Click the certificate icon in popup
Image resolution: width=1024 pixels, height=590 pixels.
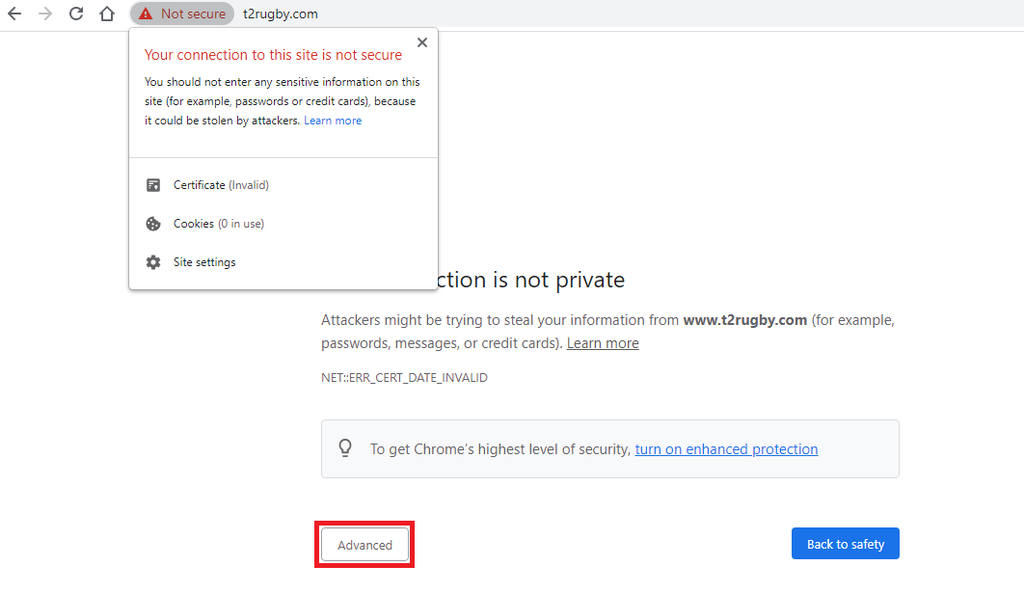[153, 186]
